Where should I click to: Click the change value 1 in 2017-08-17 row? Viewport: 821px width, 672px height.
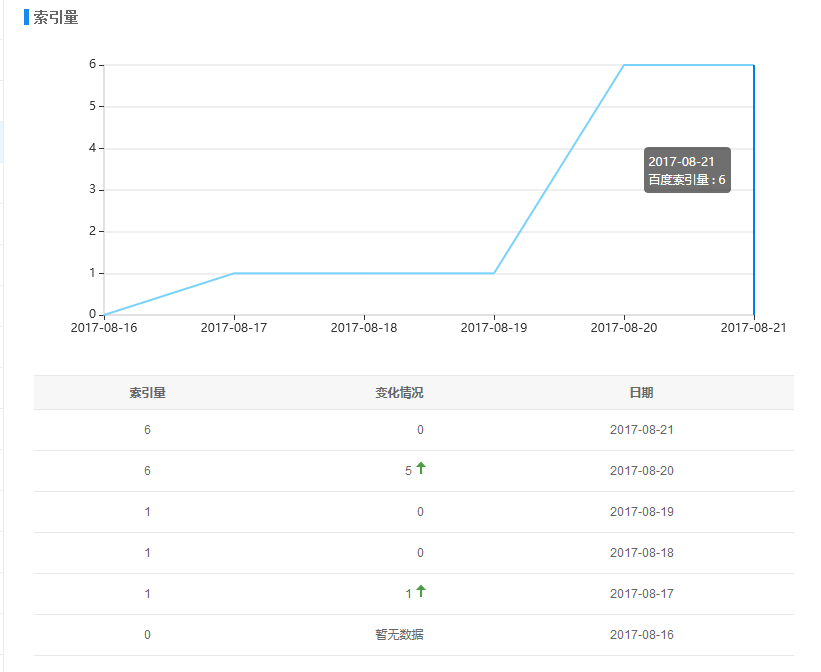408,594
